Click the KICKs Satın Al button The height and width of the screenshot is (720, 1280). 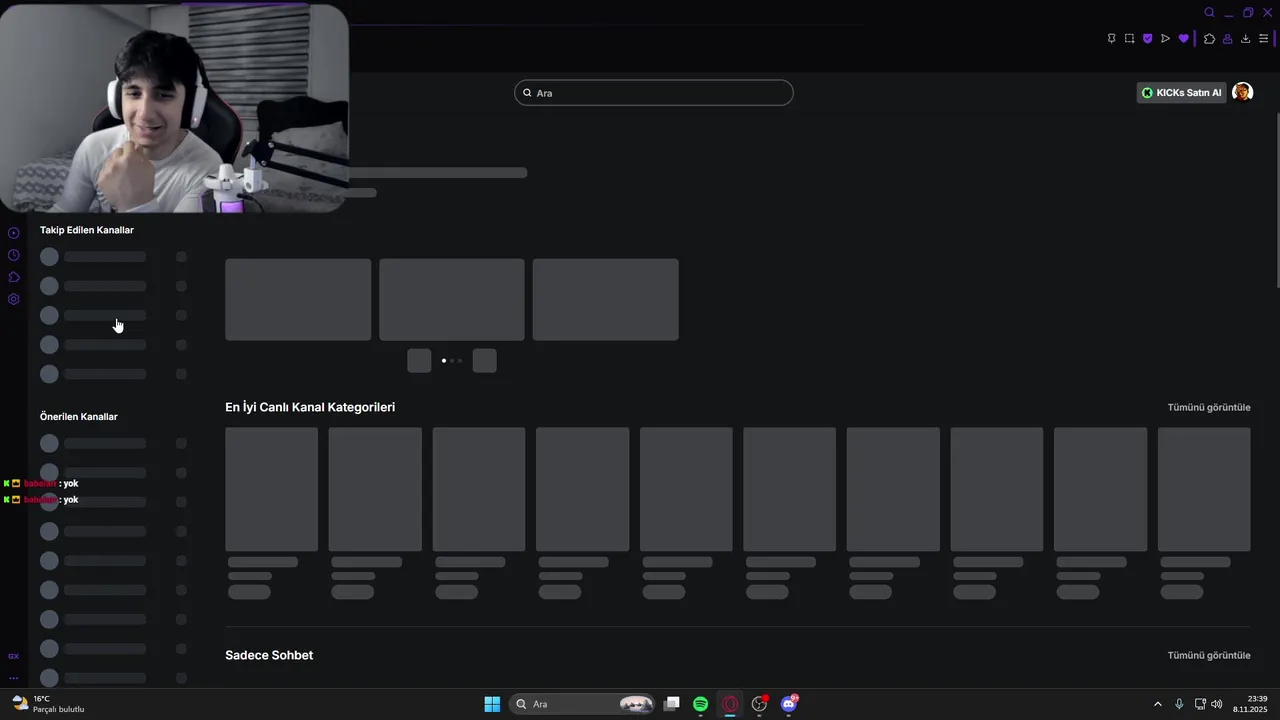[x=1181, y=93]
